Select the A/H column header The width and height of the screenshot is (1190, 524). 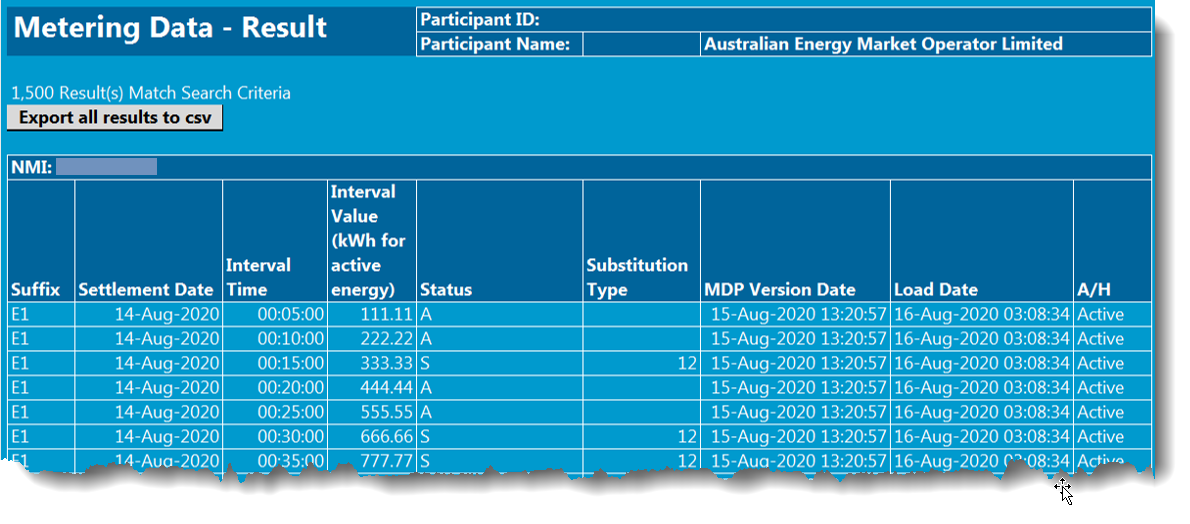tap(1094, 289)
